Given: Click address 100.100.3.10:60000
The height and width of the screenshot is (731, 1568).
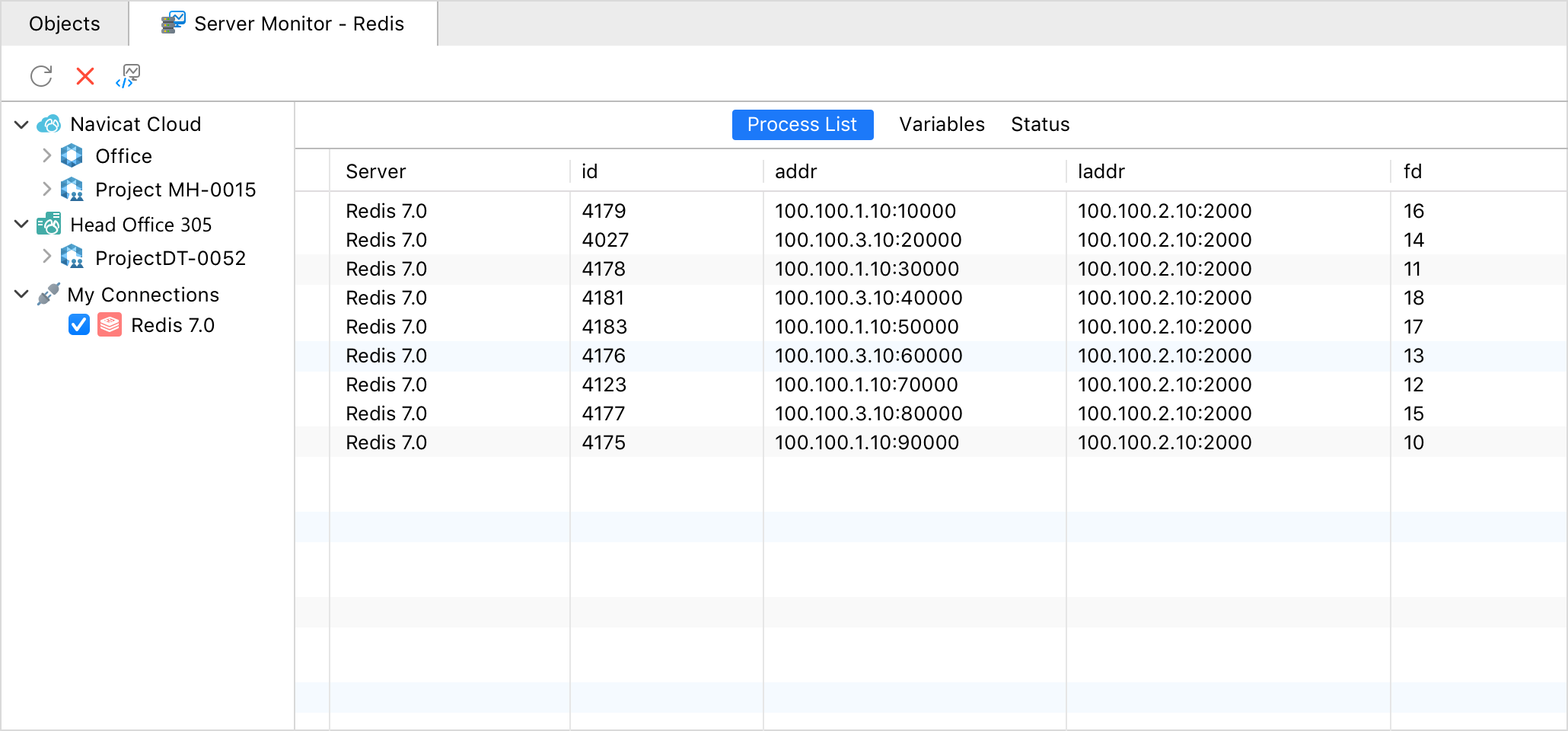Looking at the screenshot, I should coord(868,356).
